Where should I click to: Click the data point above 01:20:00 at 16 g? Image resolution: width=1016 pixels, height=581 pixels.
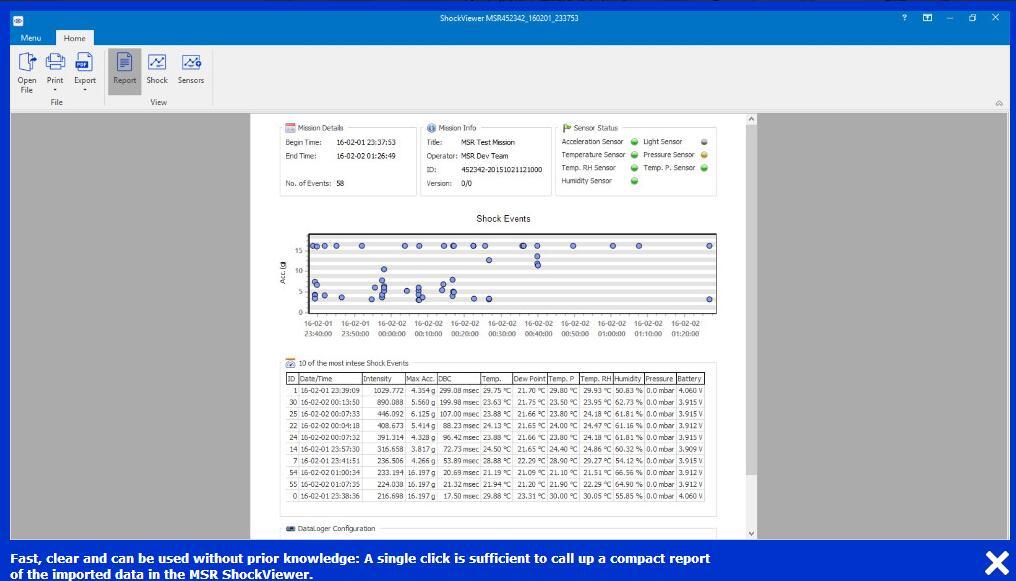(x=710, y=246)
